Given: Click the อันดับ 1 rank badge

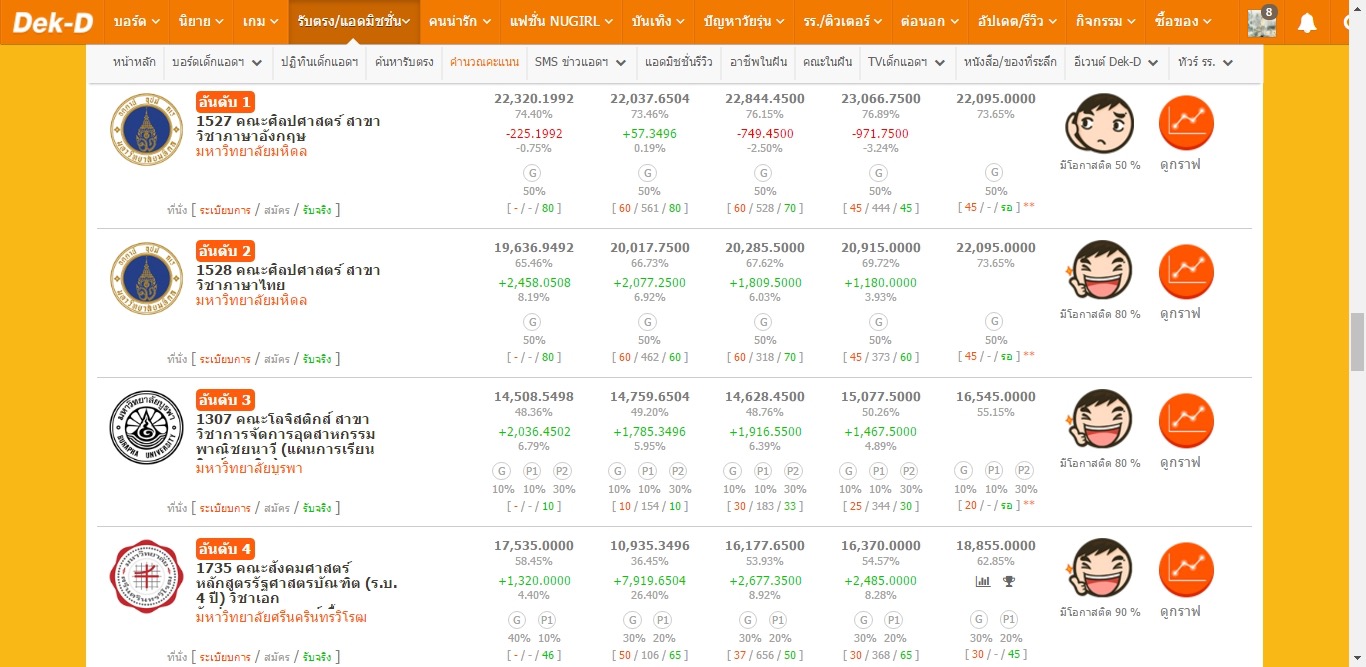Looking at the screenshot, I should tap(225, 101).
